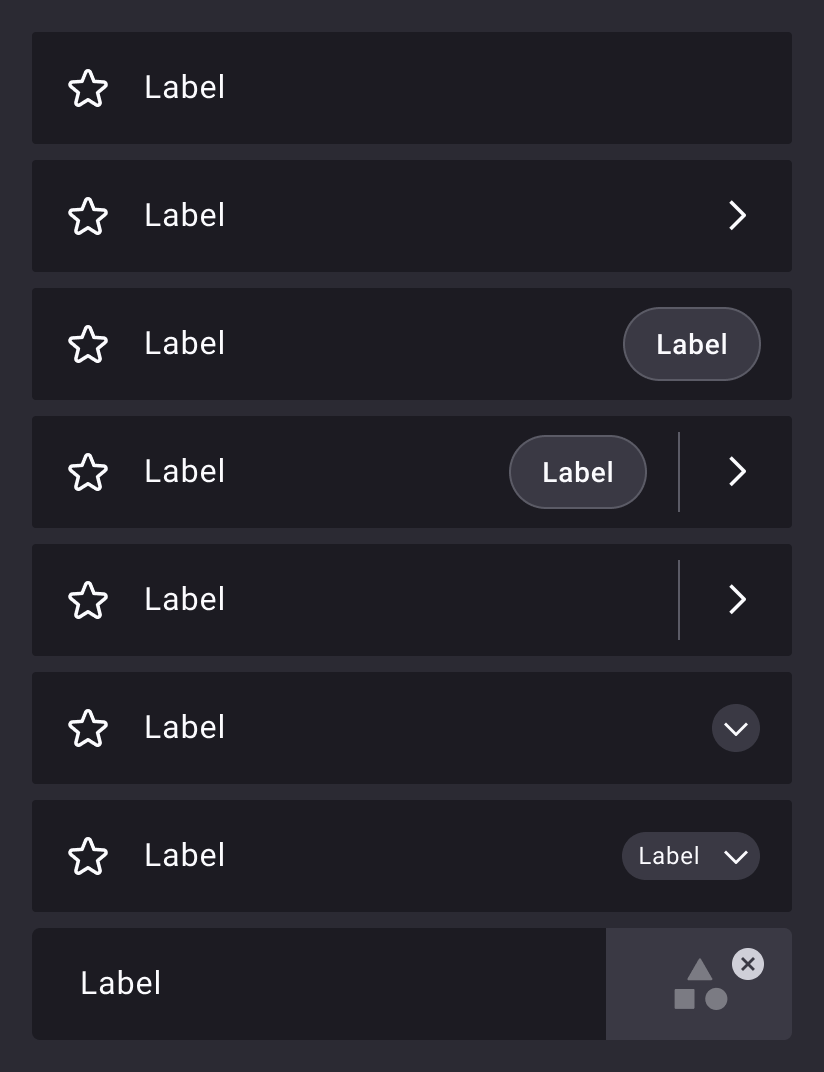Select the star icon in the second list item
824x1072 pixels.
point(88,216)
